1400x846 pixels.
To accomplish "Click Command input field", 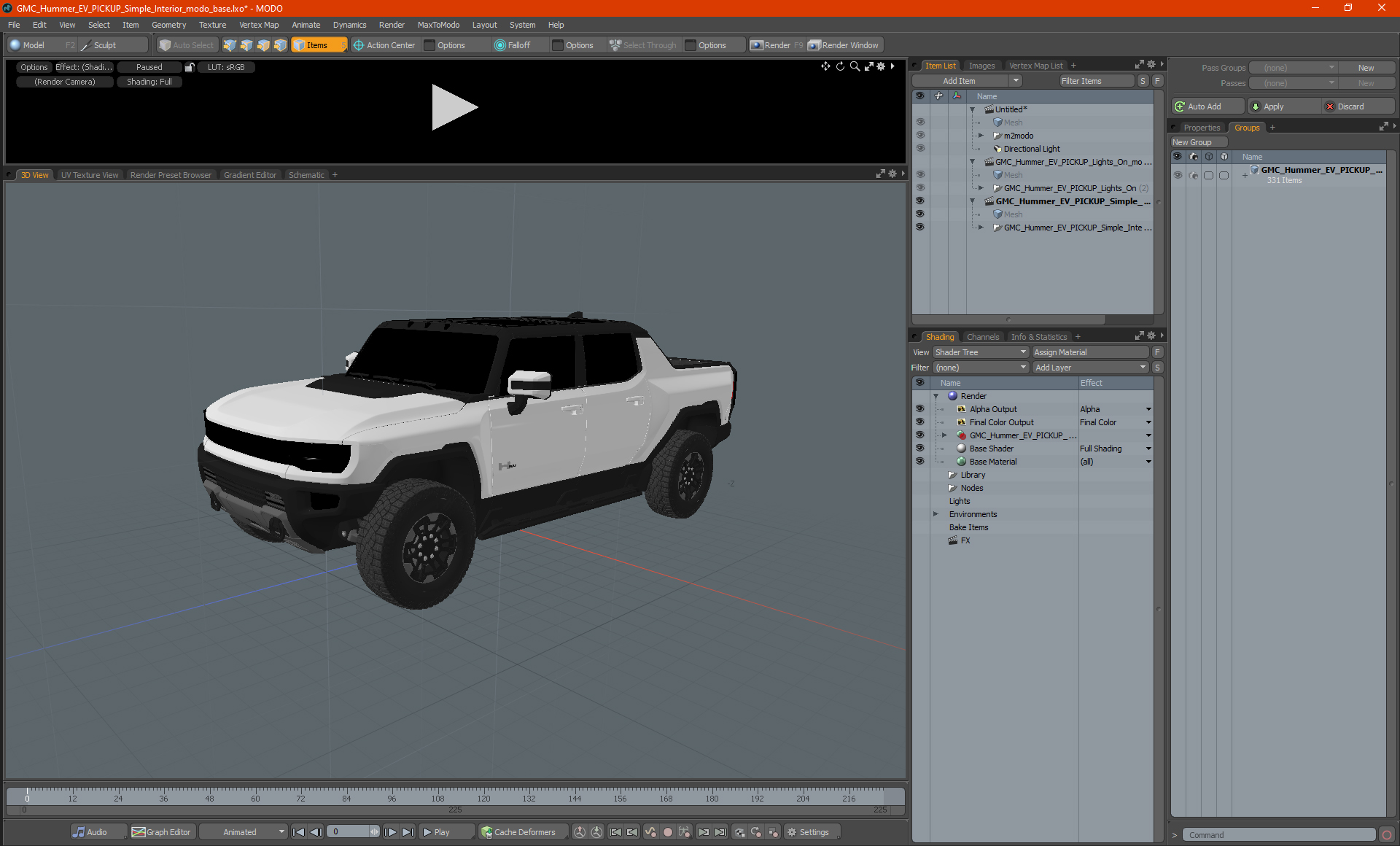I will pos(1280,835).
